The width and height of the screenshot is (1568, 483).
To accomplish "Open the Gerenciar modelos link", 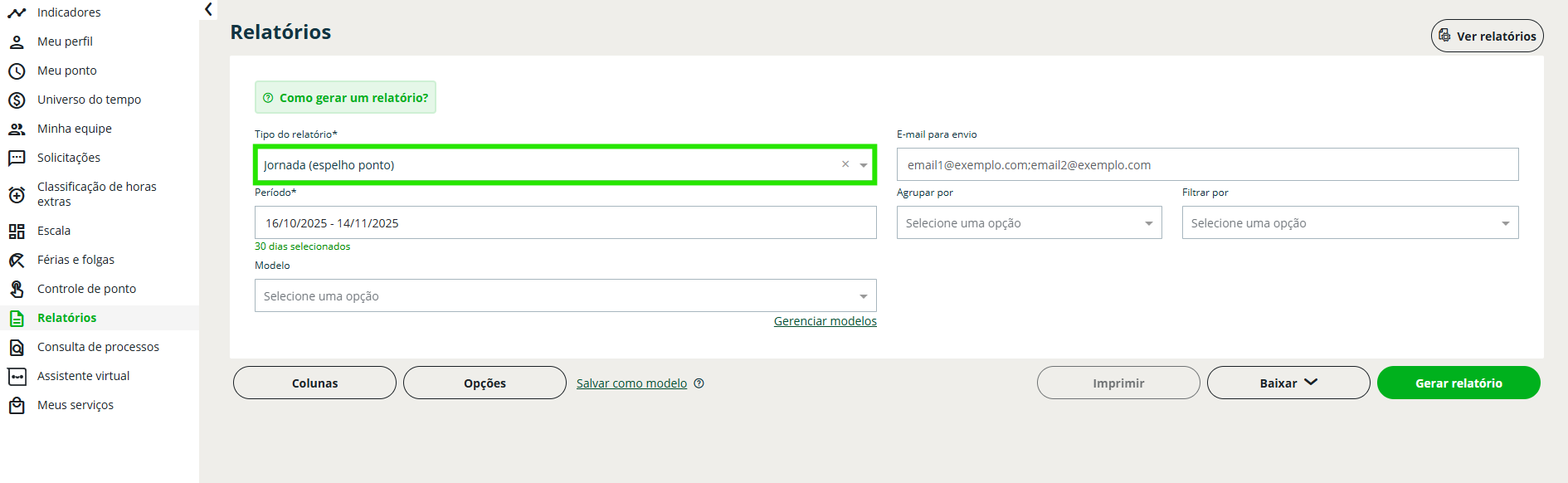I will pyautogui.click(x=825, y=321).
